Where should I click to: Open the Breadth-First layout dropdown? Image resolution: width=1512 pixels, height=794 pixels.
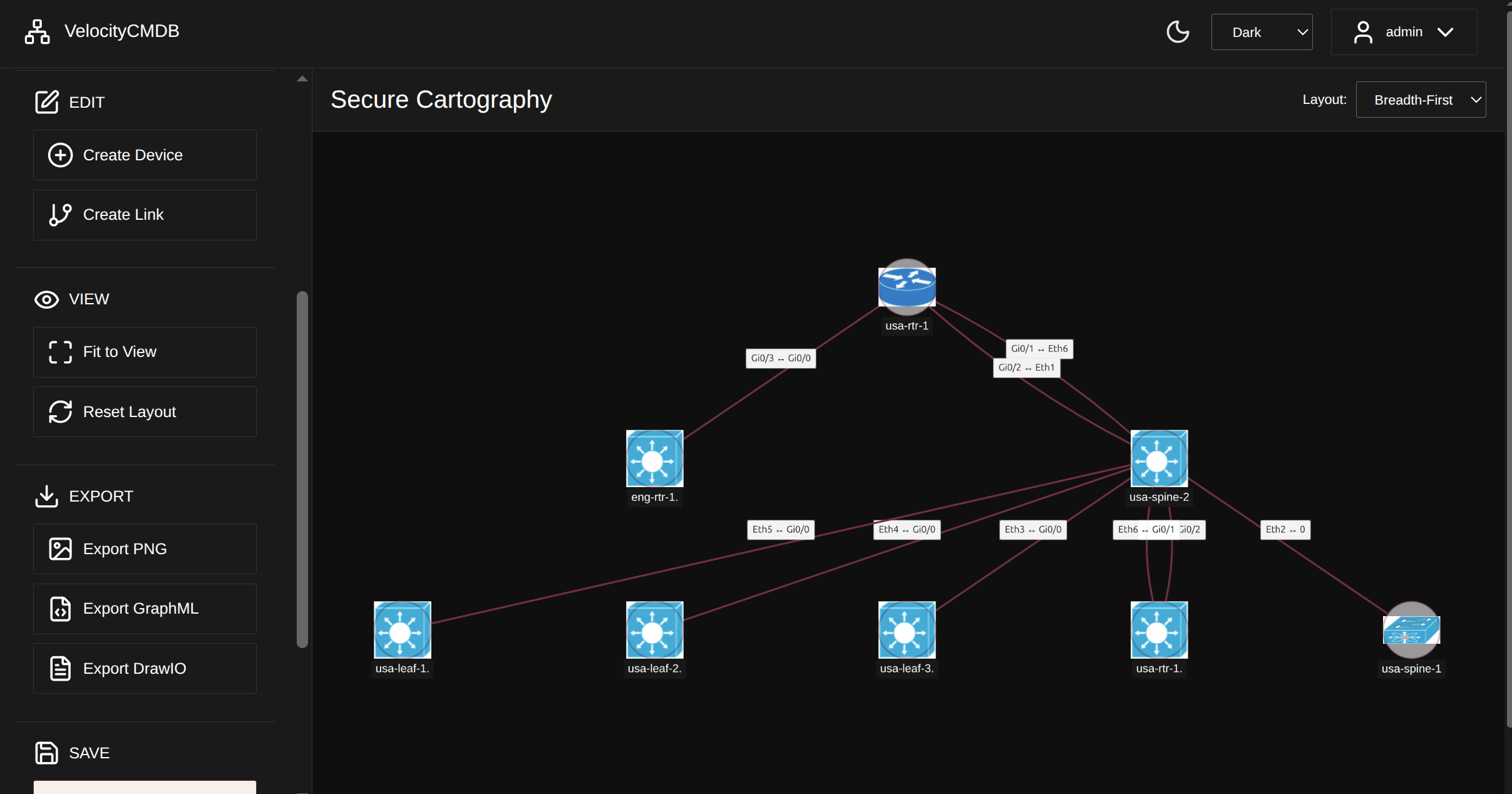1420,100
